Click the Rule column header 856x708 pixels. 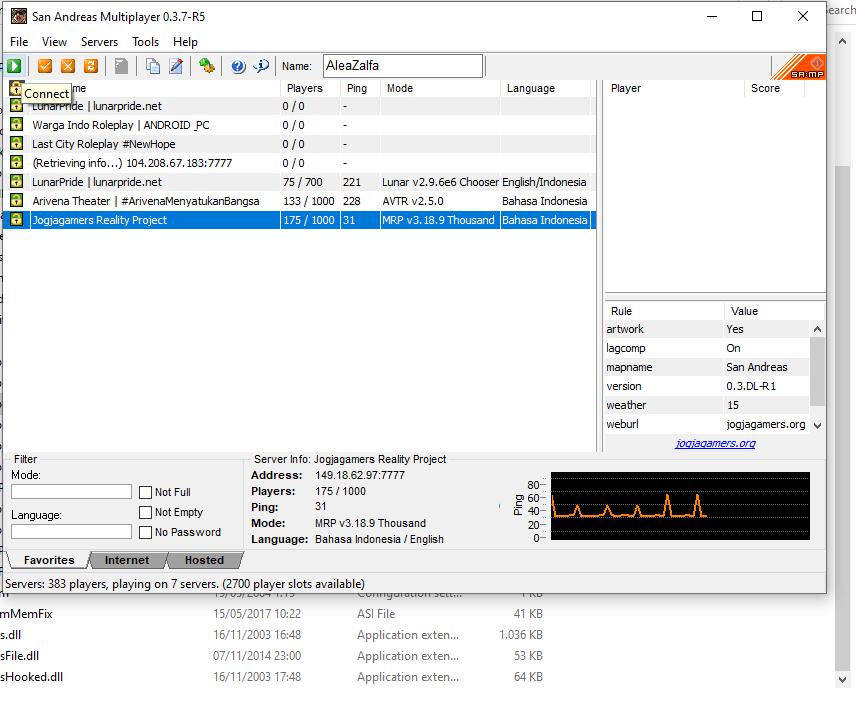click(664, 311)
